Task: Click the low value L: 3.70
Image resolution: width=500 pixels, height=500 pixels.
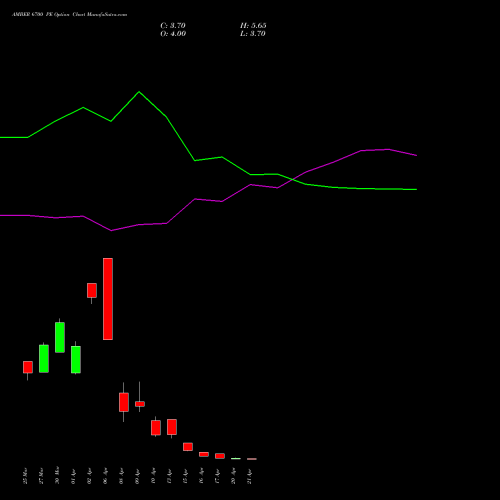Action: pyautogui.click(x=253, y=34)
